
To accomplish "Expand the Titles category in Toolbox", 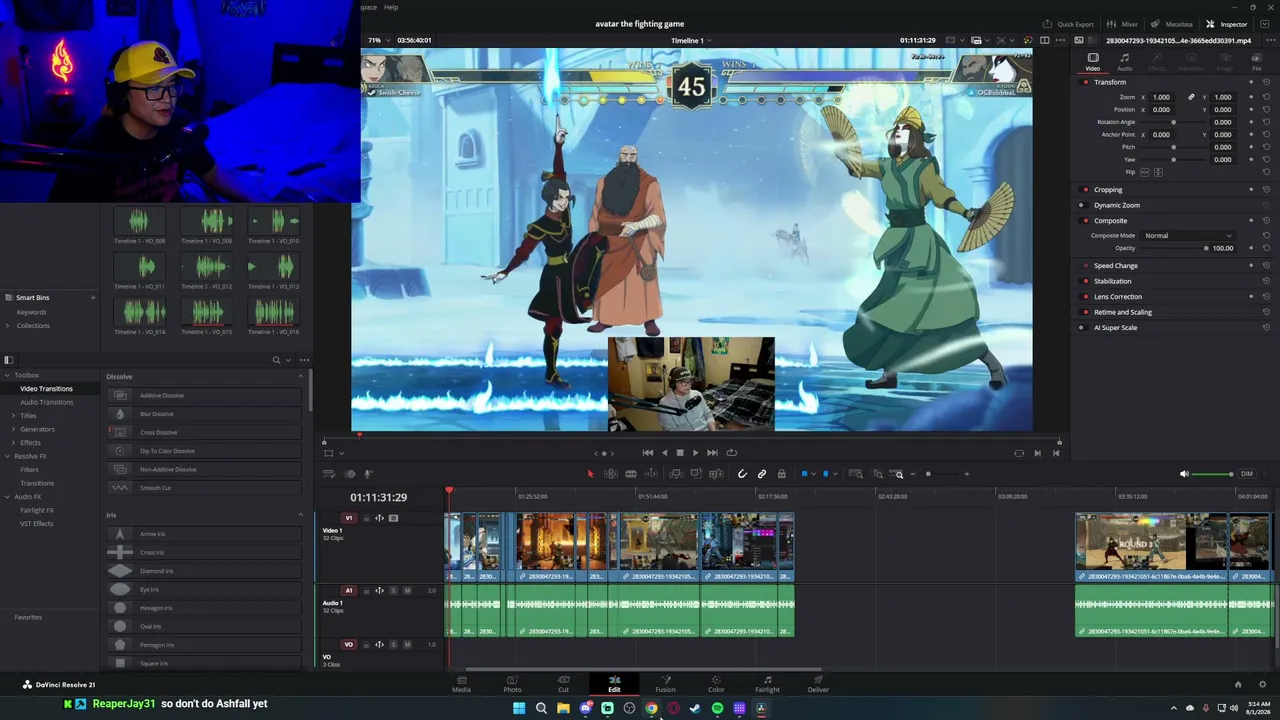I will [13, 415].
